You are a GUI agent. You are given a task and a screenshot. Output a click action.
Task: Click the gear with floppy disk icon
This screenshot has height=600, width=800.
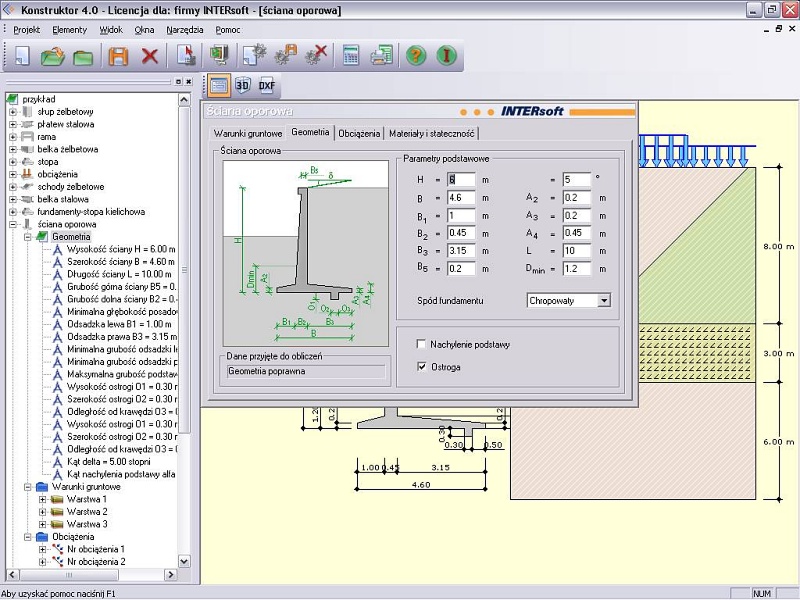285,55
